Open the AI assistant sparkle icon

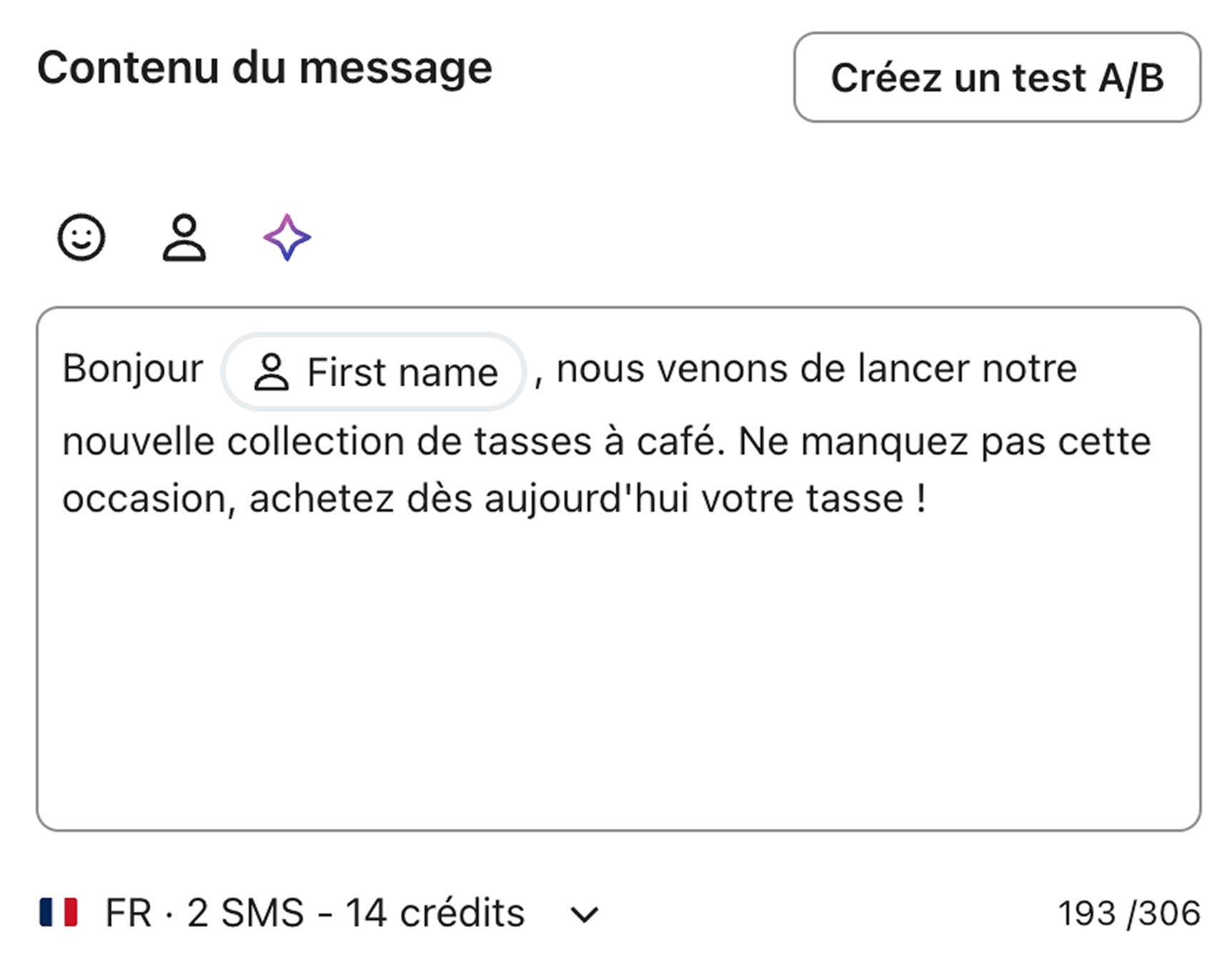click(x=288, y=238)
